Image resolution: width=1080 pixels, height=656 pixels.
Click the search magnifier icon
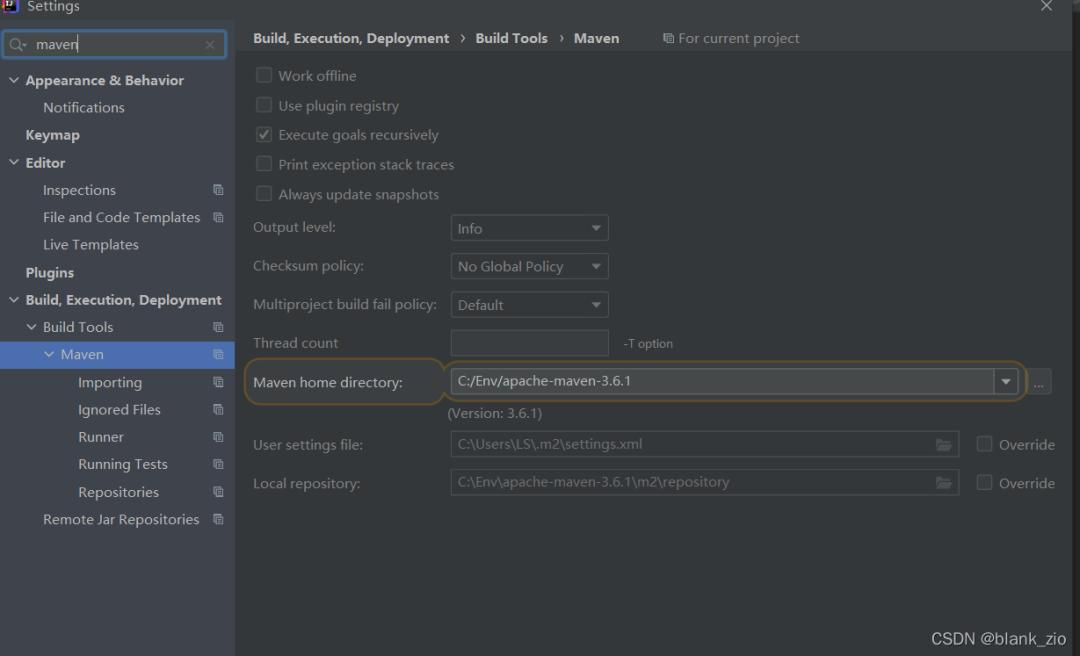tap(18, 45)
